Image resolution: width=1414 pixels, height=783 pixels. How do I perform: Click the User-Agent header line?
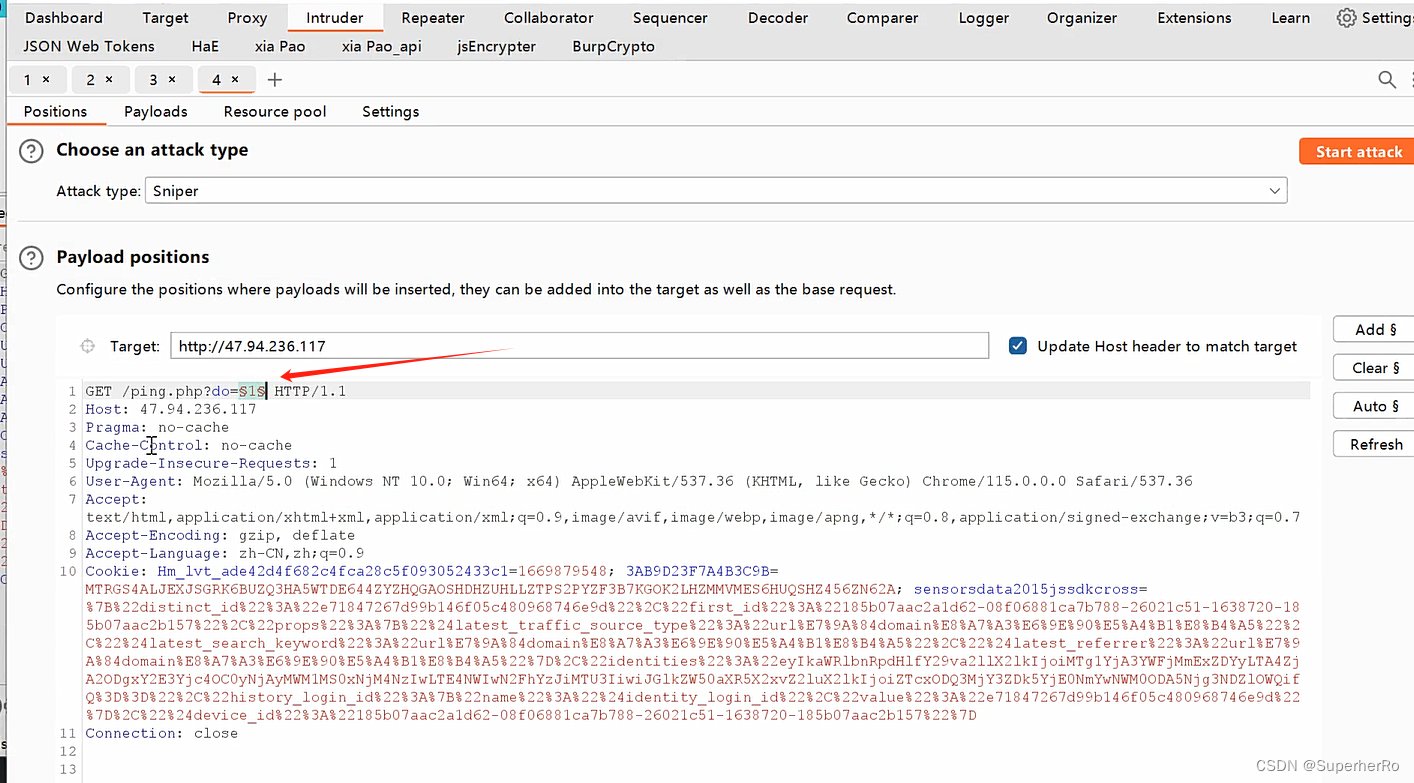click(x=638, y=481)
